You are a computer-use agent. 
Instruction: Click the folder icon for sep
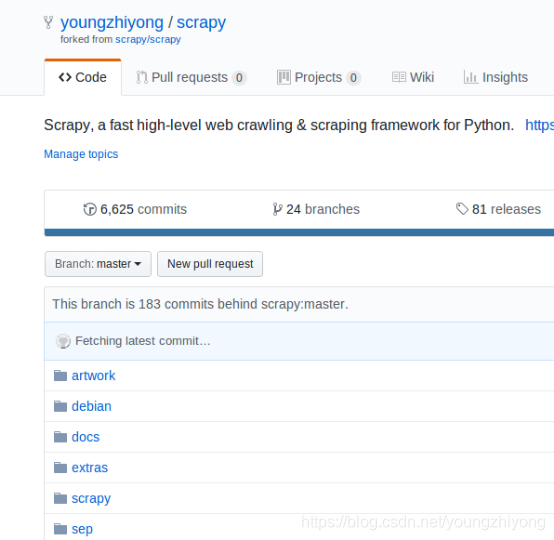(x=60, y=529)
